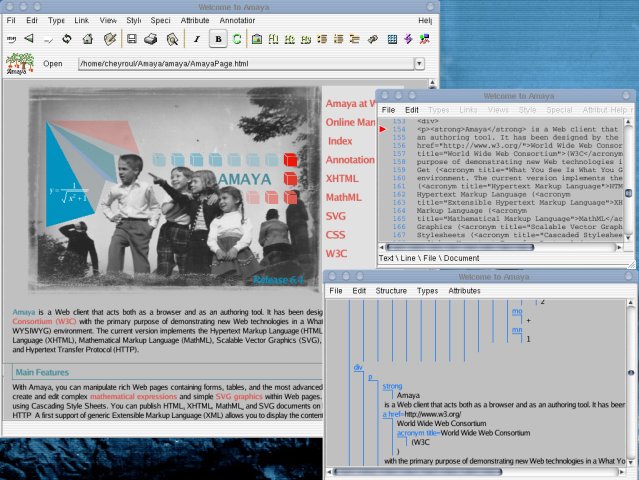This screenshot has width=639, height=480.
Task: Open the Special menu in main window
Action: coord(160,20)
